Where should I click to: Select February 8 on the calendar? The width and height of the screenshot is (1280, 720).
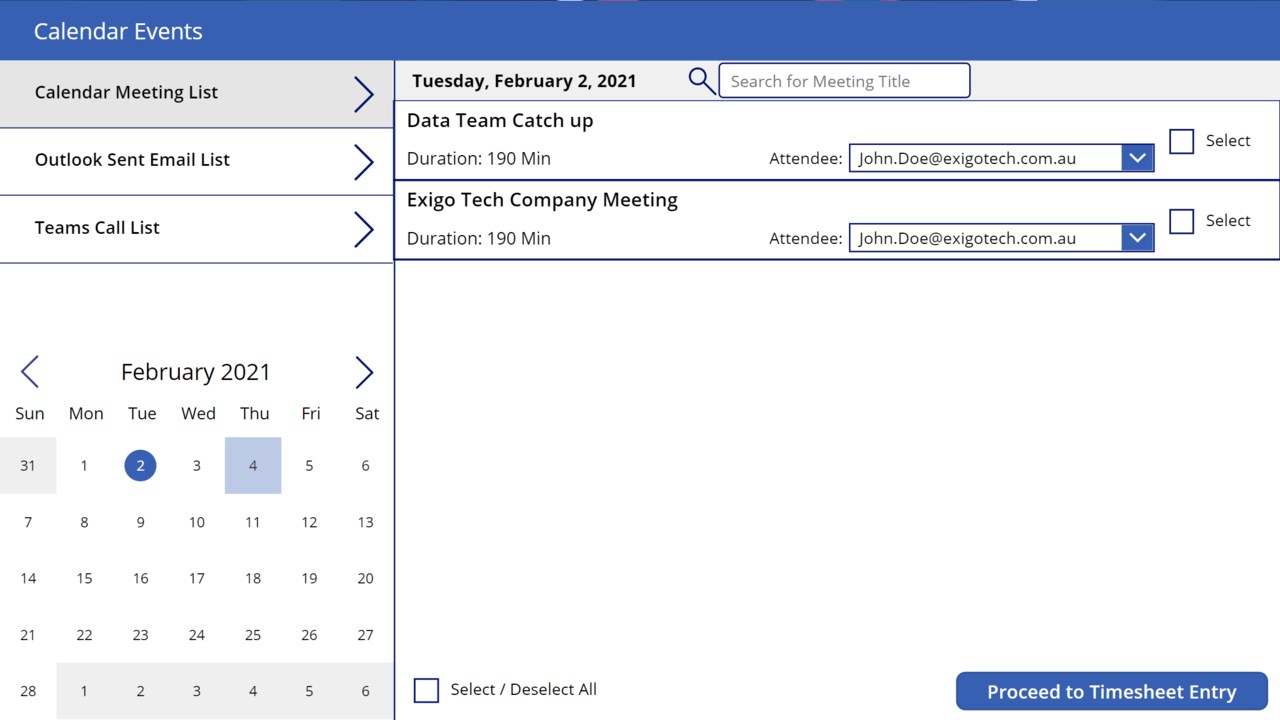pos(84,522)
